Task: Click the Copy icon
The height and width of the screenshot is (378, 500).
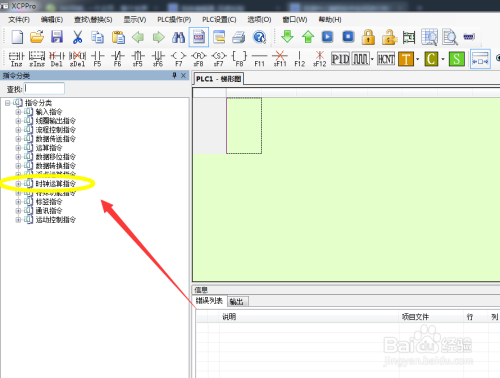Action: coord(98,37)
